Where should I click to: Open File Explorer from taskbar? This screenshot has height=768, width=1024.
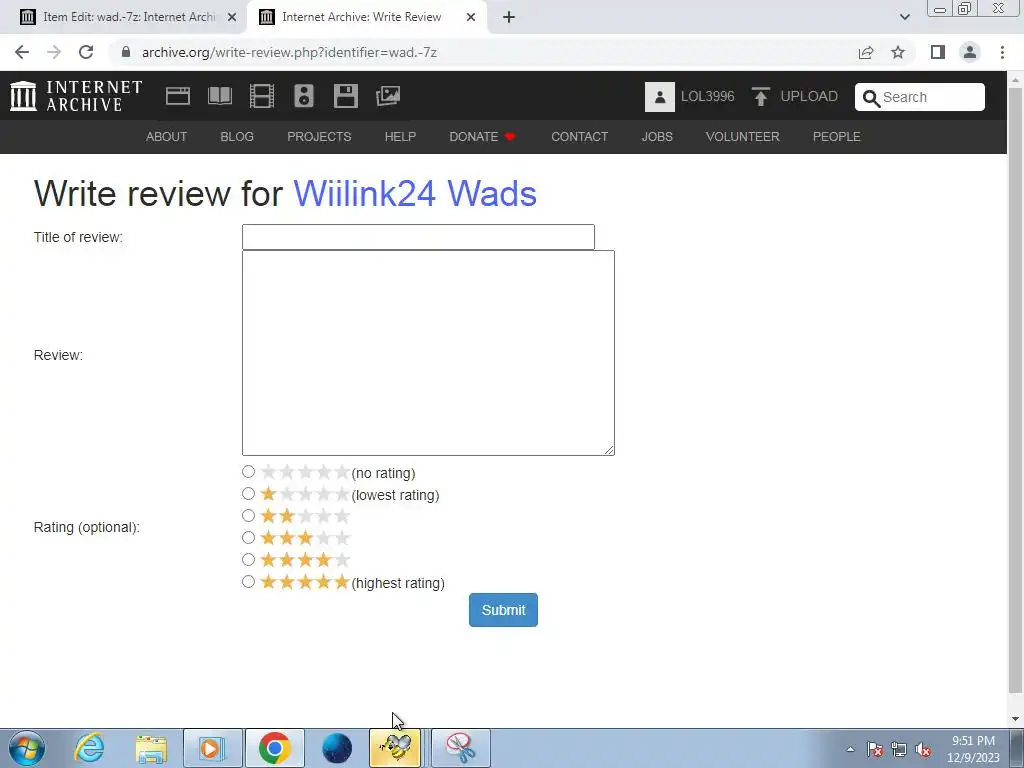click(x=151, y=748)
